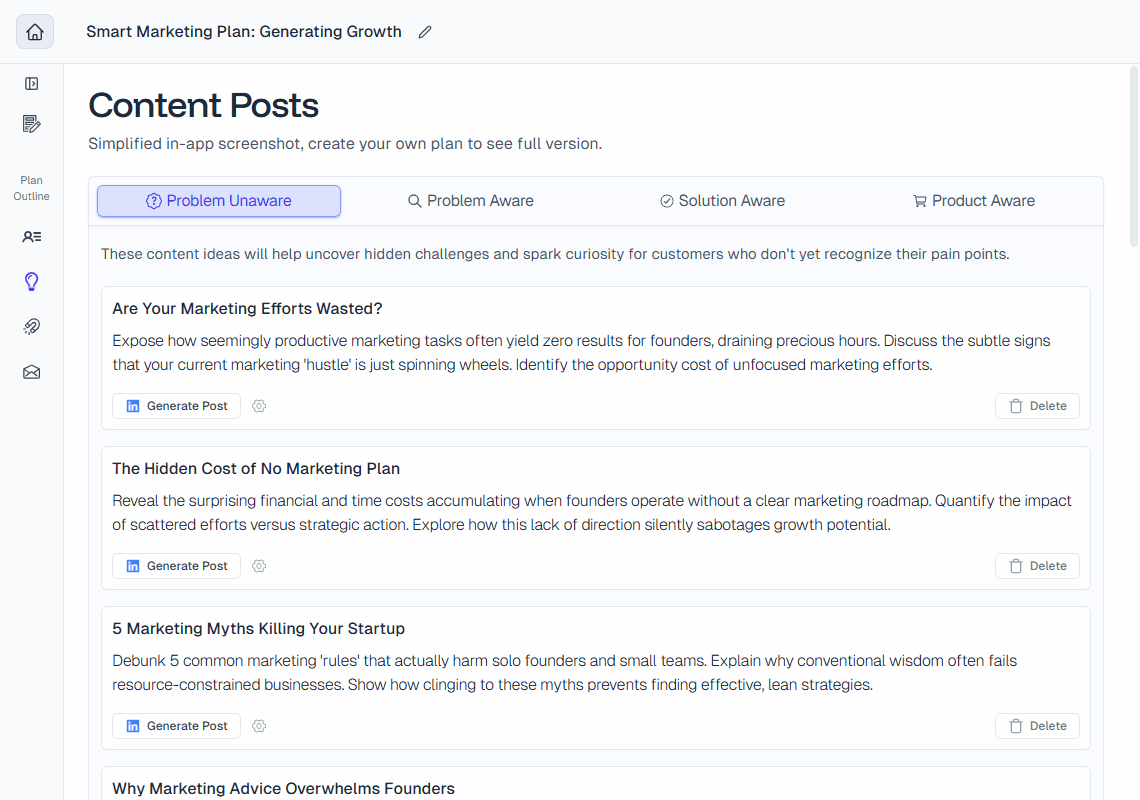1140x800 pixels.
Task: Switch to the Solution Aware tab
Action: point(722,201)
